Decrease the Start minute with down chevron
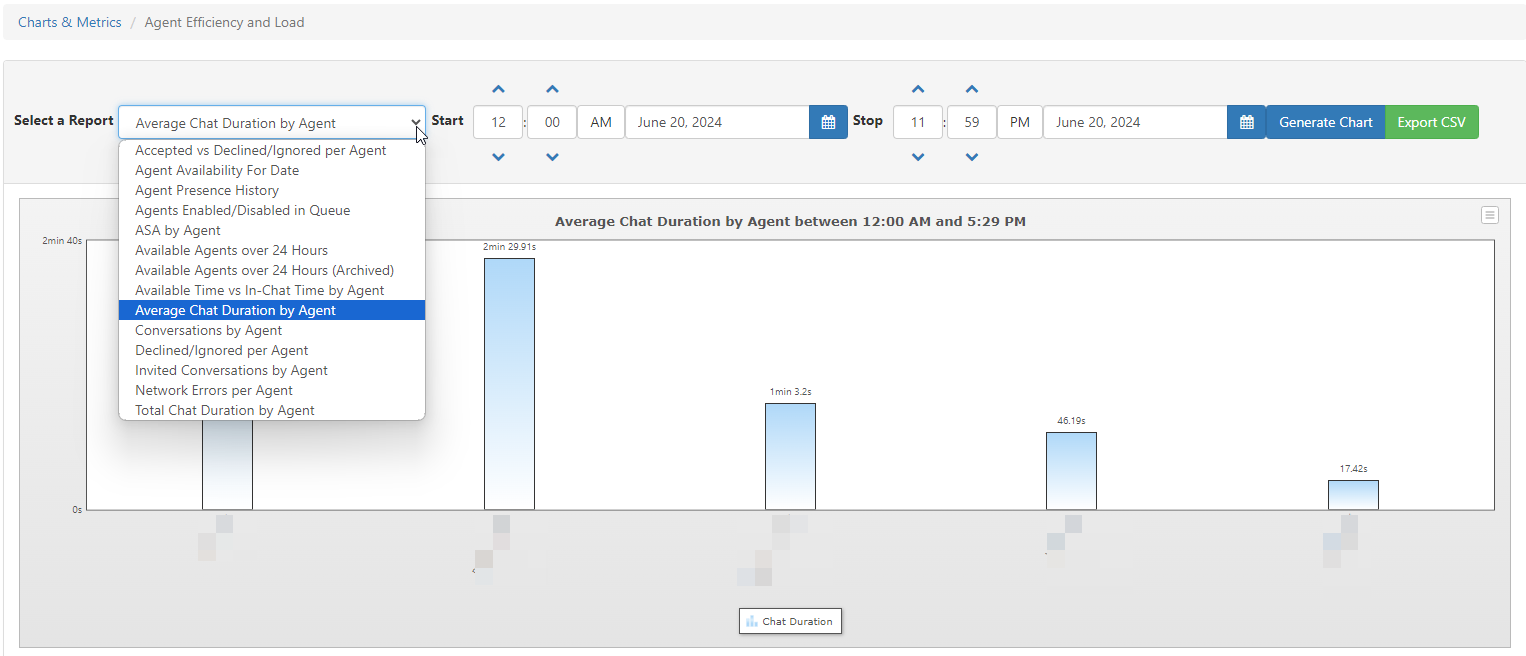The image size is (1526, 656). tap(552, 157)
